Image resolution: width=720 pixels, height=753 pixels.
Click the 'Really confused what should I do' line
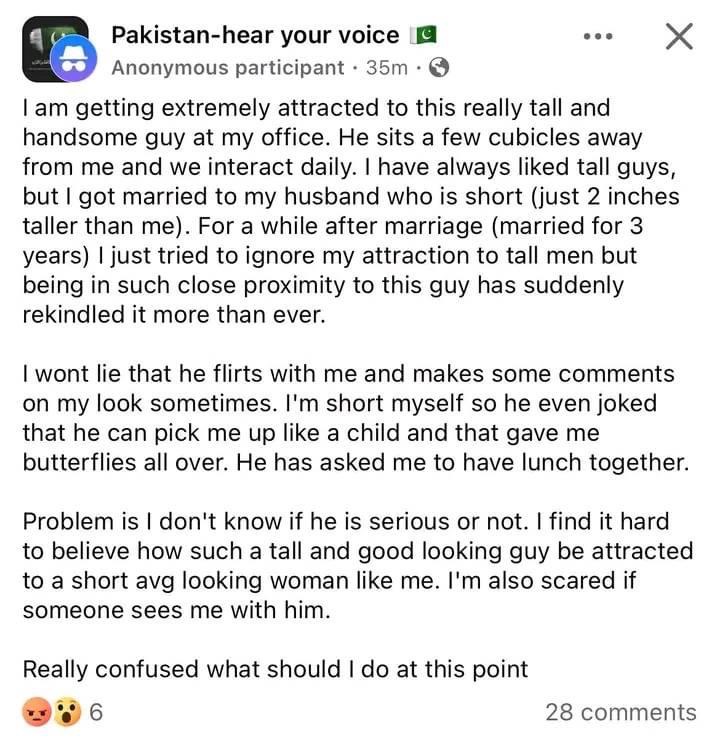pos(275,669)
